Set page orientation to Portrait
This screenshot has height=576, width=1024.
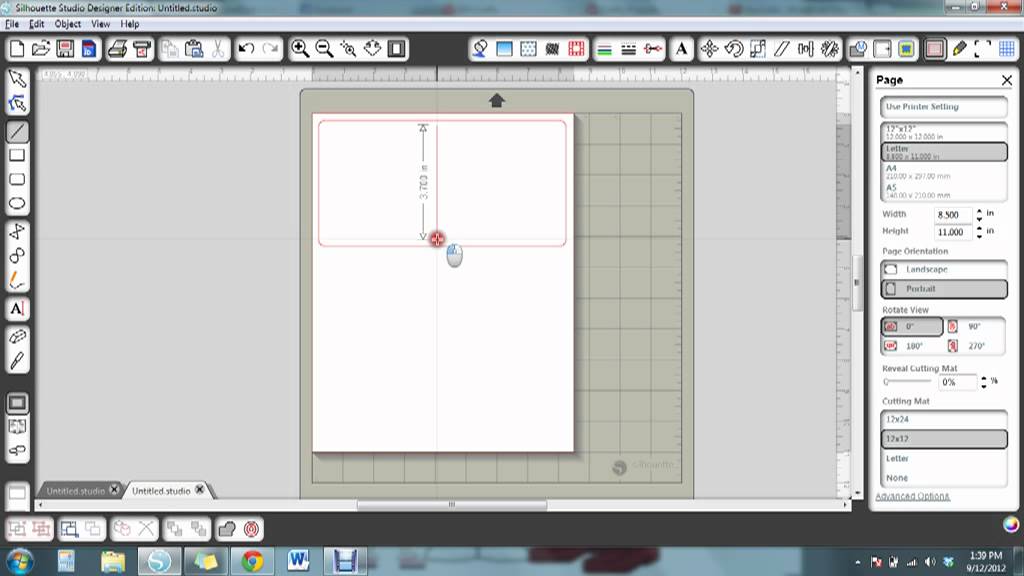944,289
